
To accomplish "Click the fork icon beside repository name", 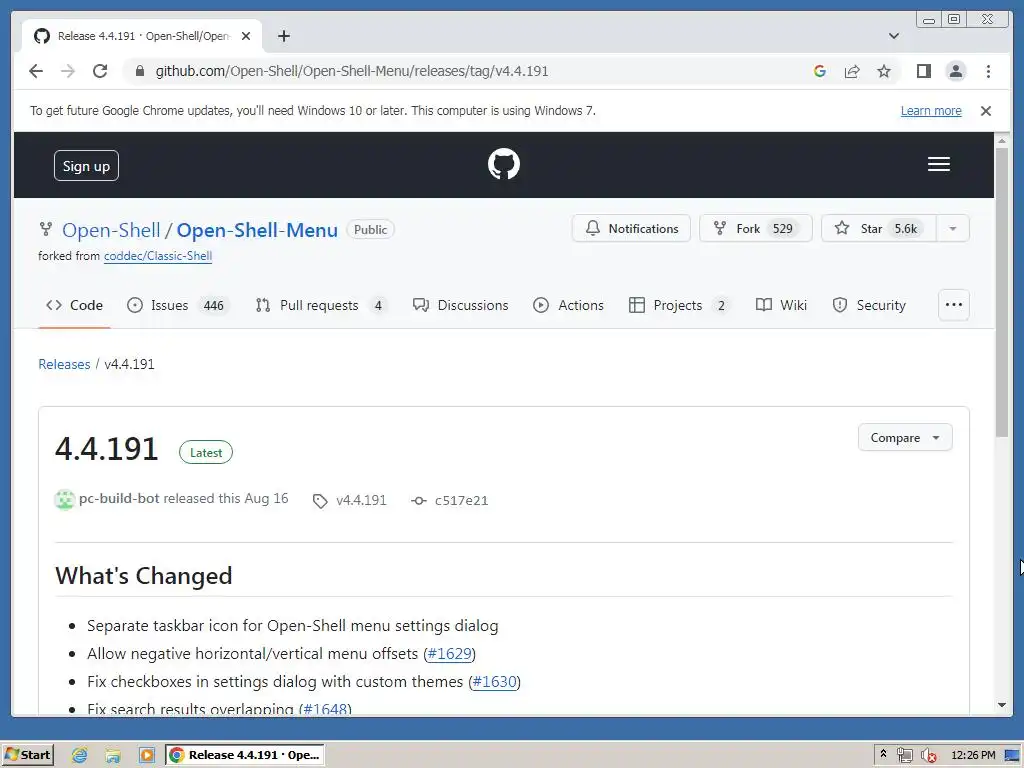I will [x=46, y=229].
